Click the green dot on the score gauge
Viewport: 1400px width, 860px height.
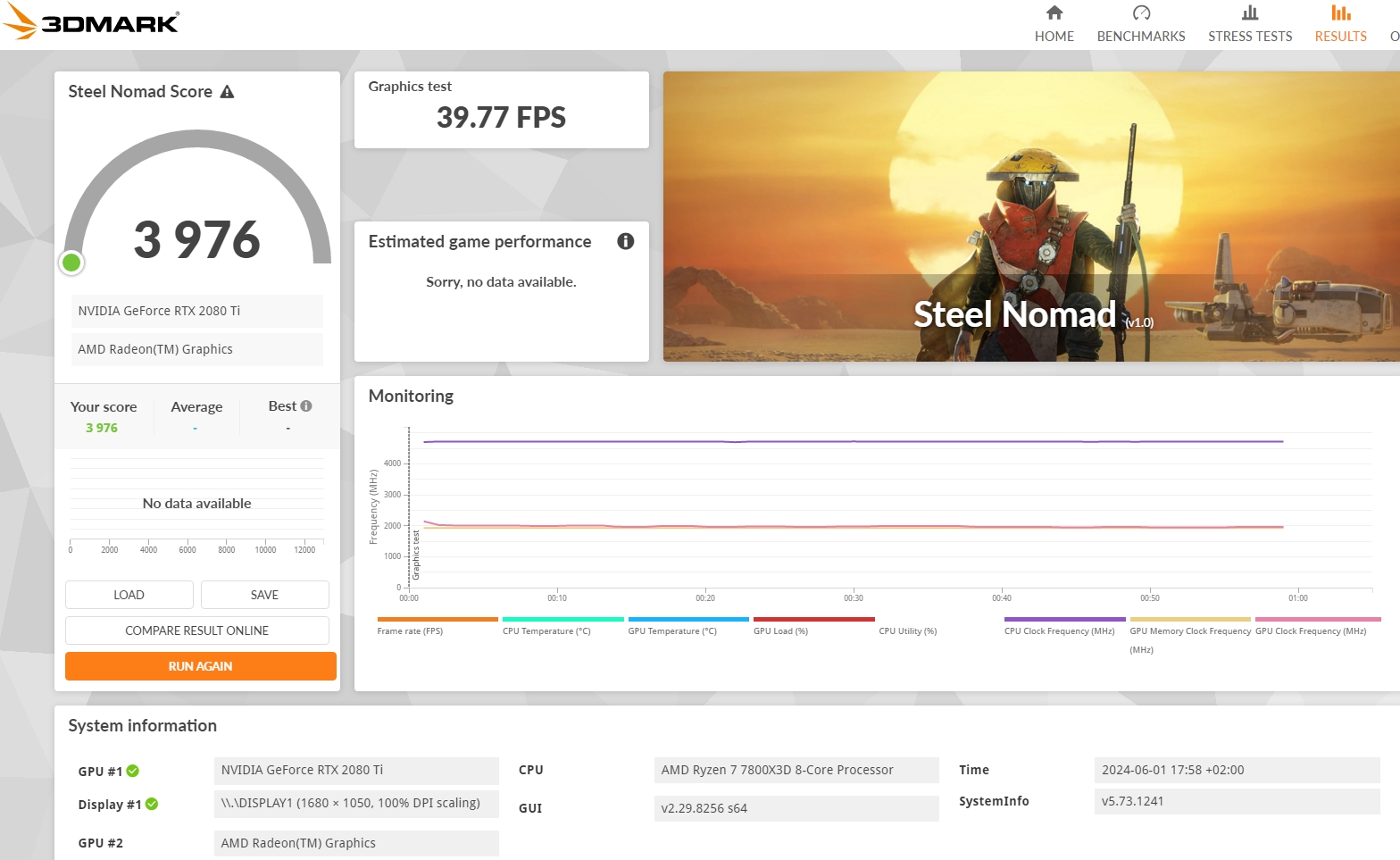coord(71,263)
